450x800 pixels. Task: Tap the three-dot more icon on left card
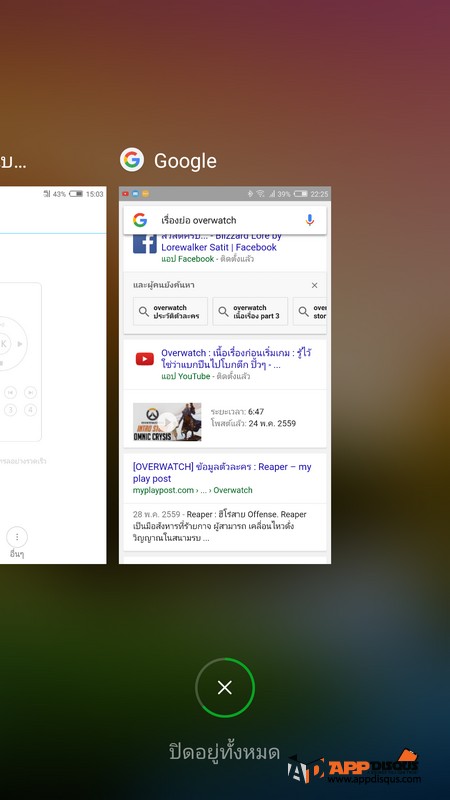pos(17,537)
